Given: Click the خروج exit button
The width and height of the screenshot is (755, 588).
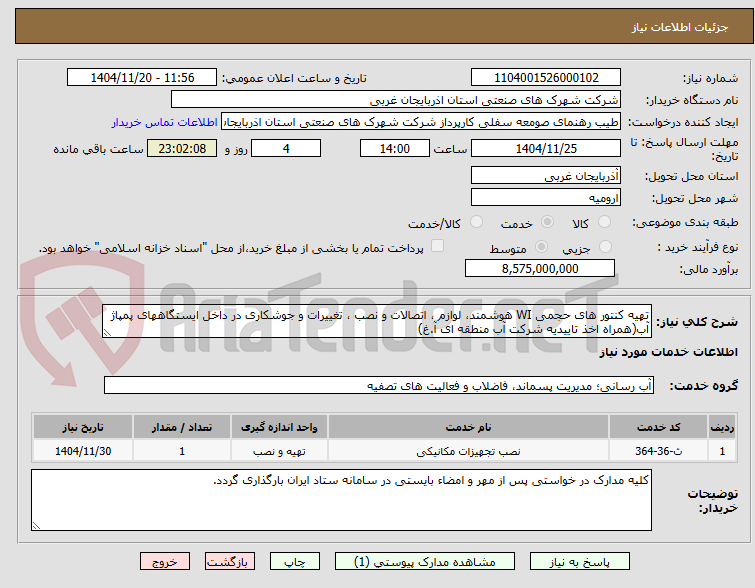Looking at the screenshot, I should (165, 562).
